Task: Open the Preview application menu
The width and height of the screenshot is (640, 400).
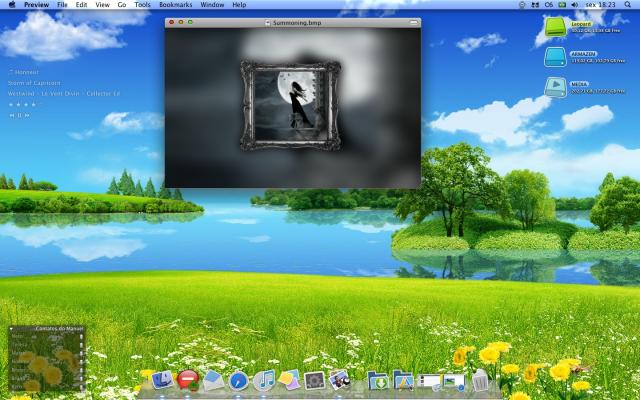Action: coord(36,5)
